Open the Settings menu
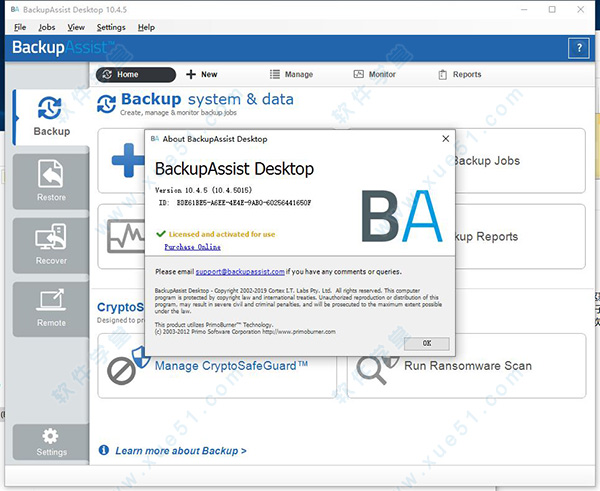 [x=111, y=28]
